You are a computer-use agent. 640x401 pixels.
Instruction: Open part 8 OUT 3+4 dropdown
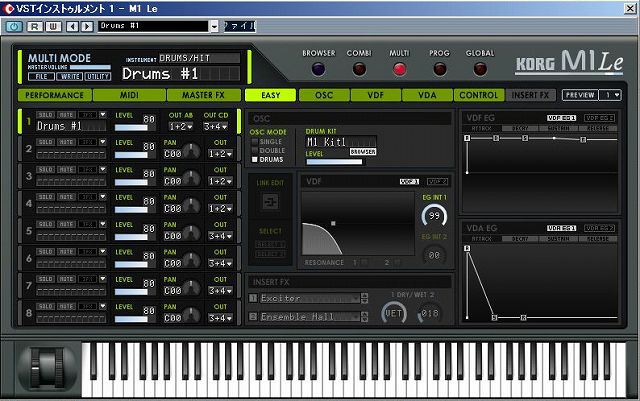(x=220, y=318)
